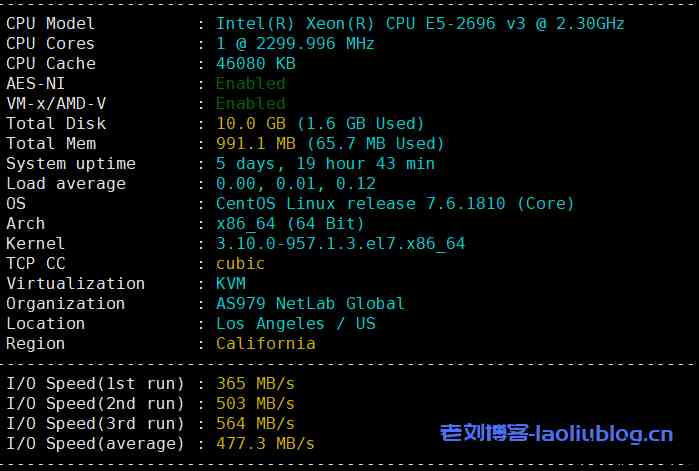Click the 'I/O Speed(average)' label
Viewport: 699px width, 471px height.
click(x=95, y=444)
